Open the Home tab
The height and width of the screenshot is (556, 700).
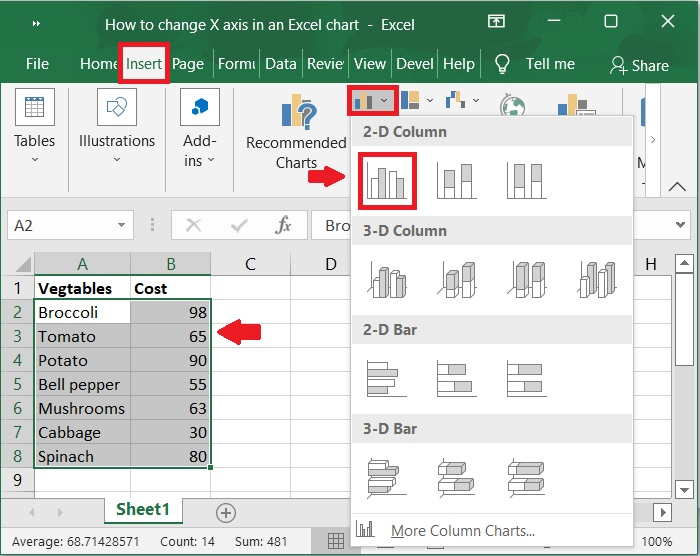click(98, 64)
